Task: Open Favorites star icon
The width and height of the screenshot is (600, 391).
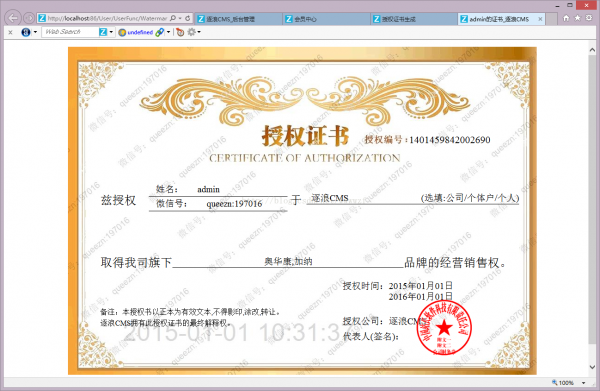Action: pyautogui.click(x=577, y=18)
